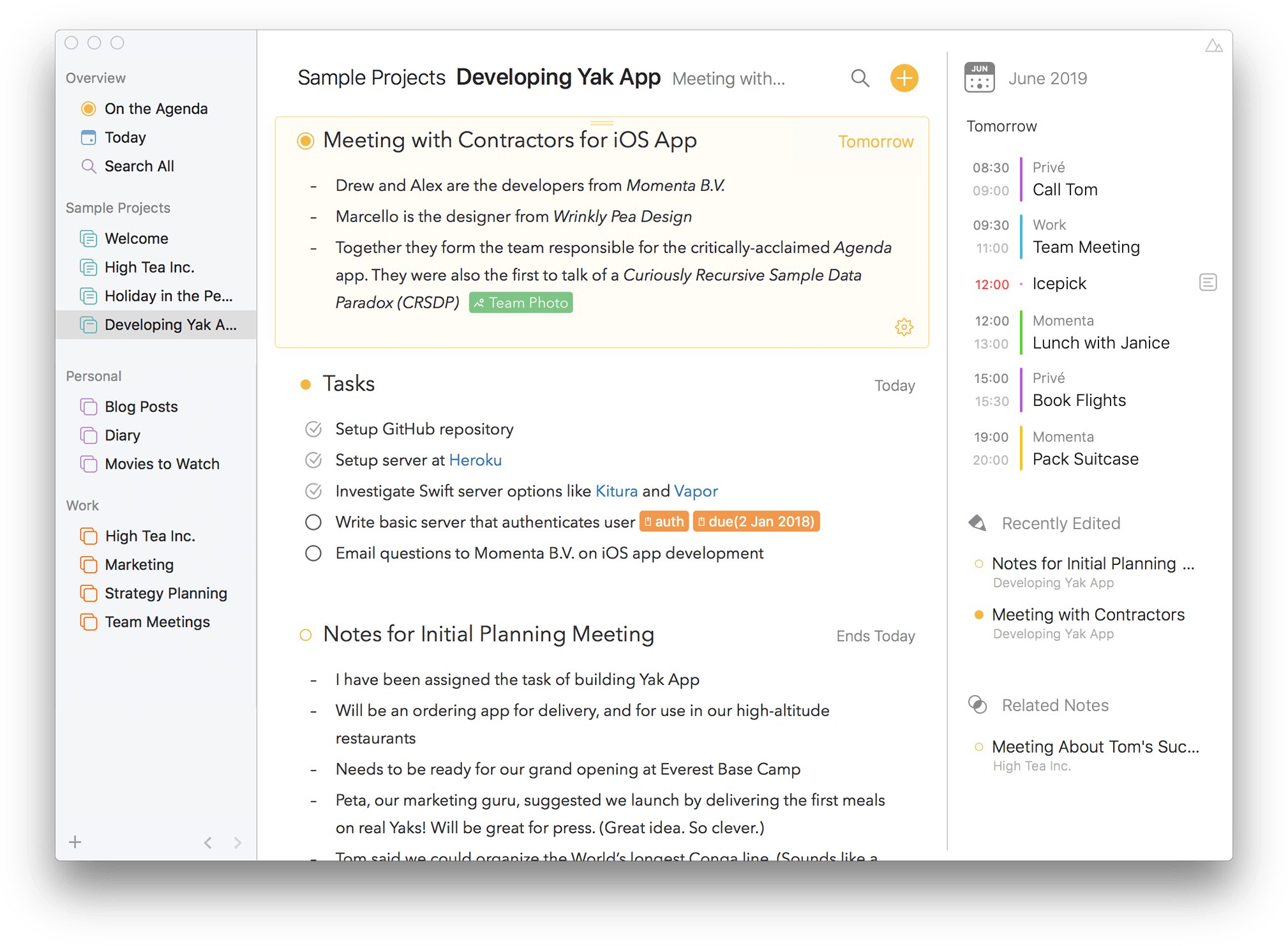This screenshot has height=946, width=1288.
Task: Select Developing Yak A... project in sidebar
Action: coord(156,324)
